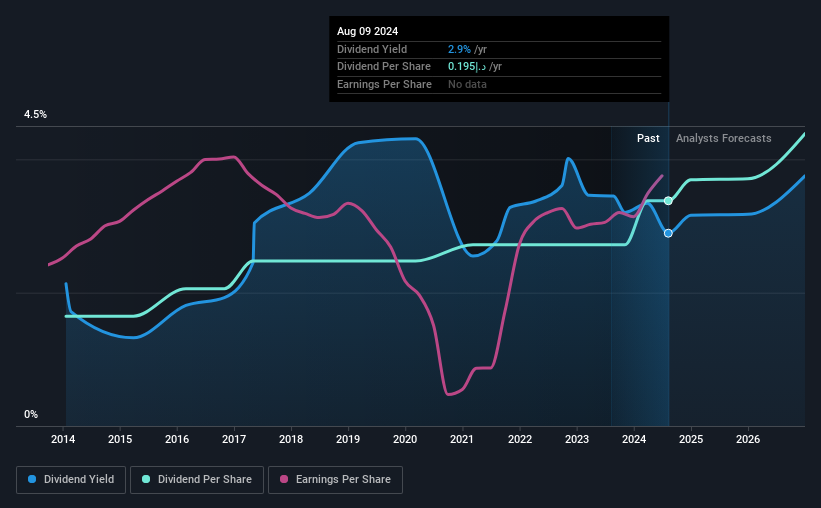Click the 2020 x-axis label
The width and height of the screenshot is (821, 508).
pyautogui.click(x=405, y=439)
